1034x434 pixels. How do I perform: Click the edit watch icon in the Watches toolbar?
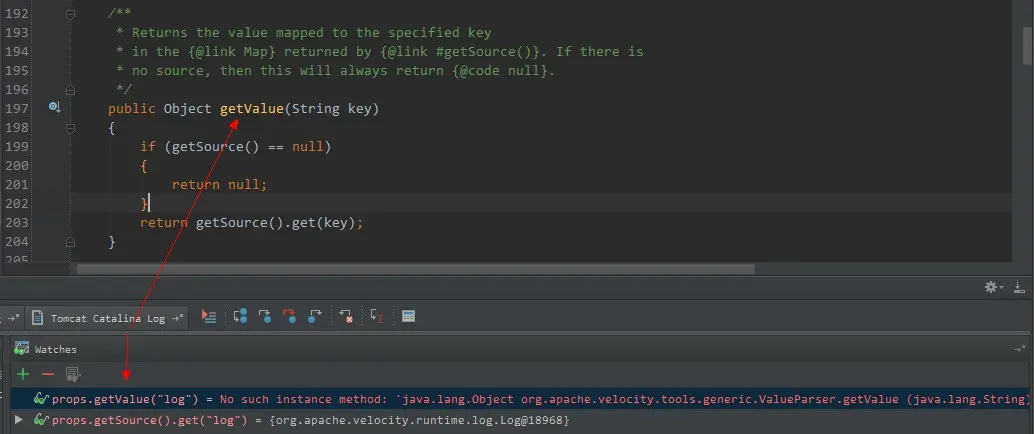73,375
